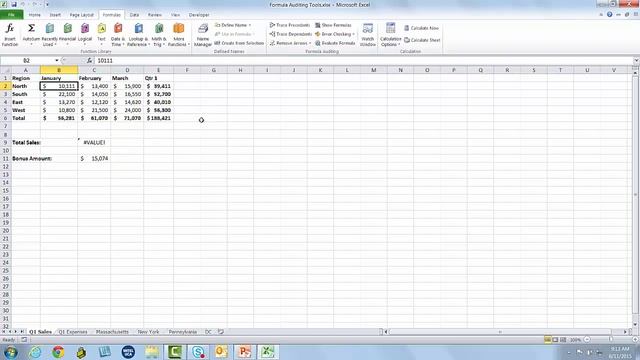640x360 pixels.
Task: Click Calculate Sheet
Action: 422,40
